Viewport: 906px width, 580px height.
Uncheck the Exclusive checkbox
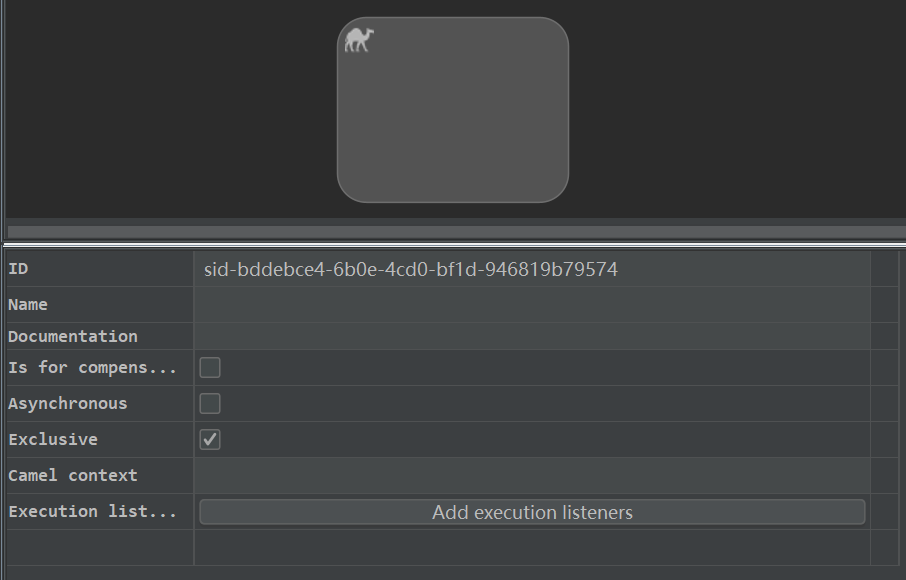tap(210, 439)
